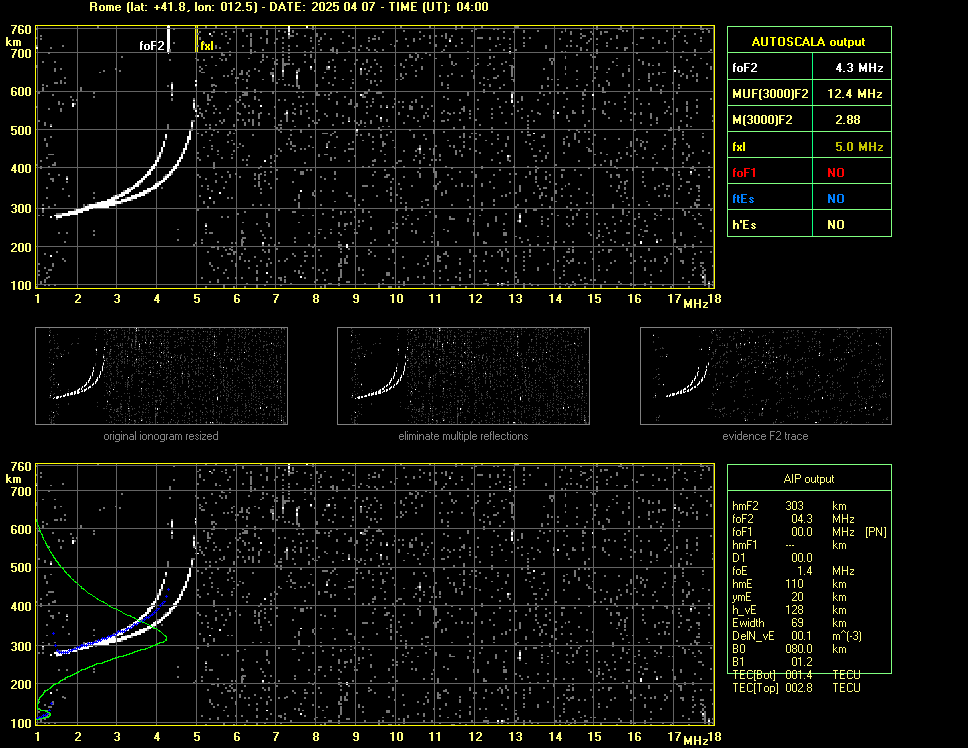Image resolution: width=968 pixels, height=748 pixels.
Task: Click the foF2 value 4.3 MHz
Action: click(859, 68)
